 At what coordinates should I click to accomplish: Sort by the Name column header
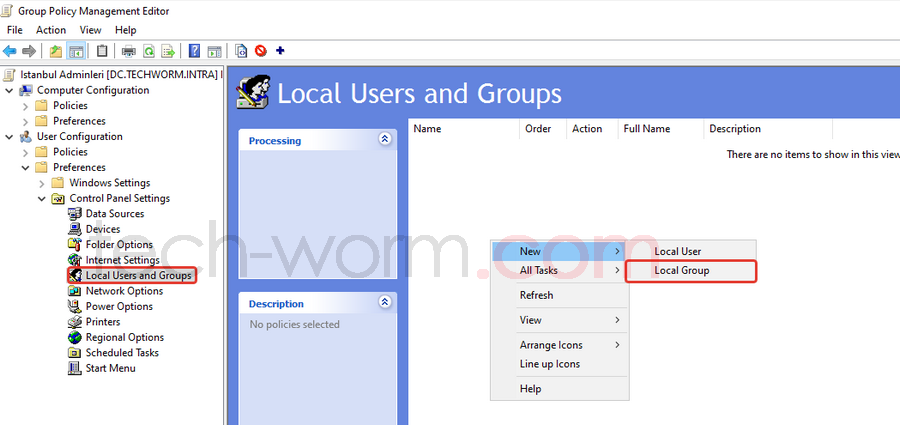[428, 128]
